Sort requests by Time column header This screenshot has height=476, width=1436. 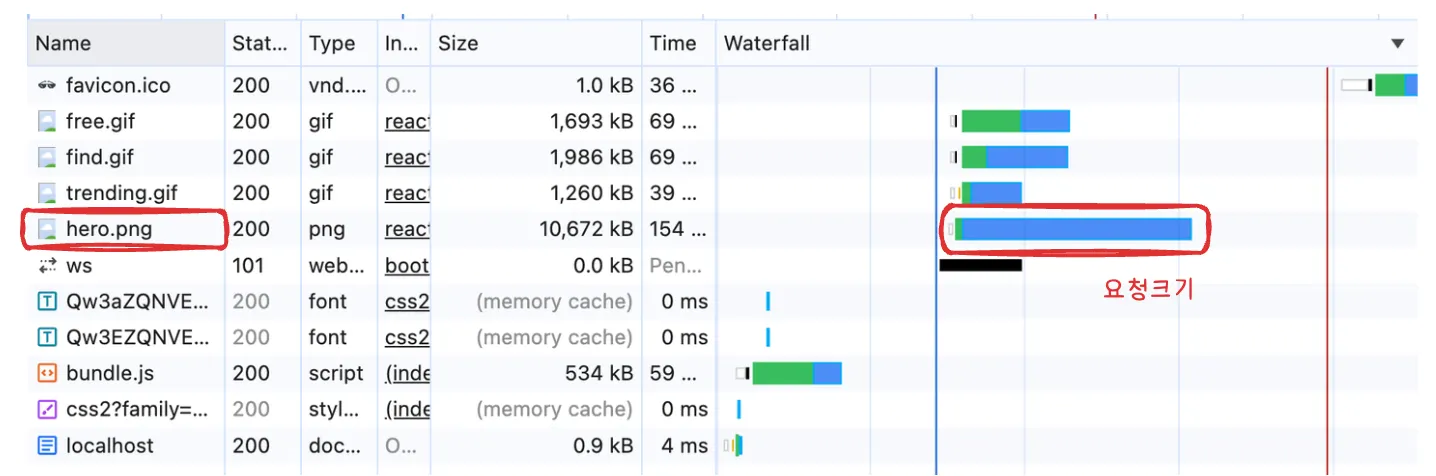pos(672,44)
